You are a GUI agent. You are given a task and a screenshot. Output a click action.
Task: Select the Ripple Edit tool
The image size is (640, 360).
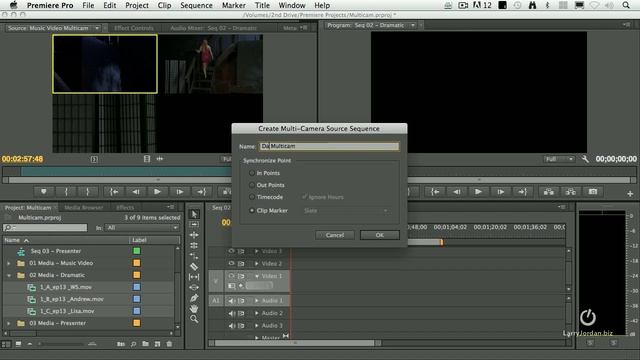tap(194, 235)
